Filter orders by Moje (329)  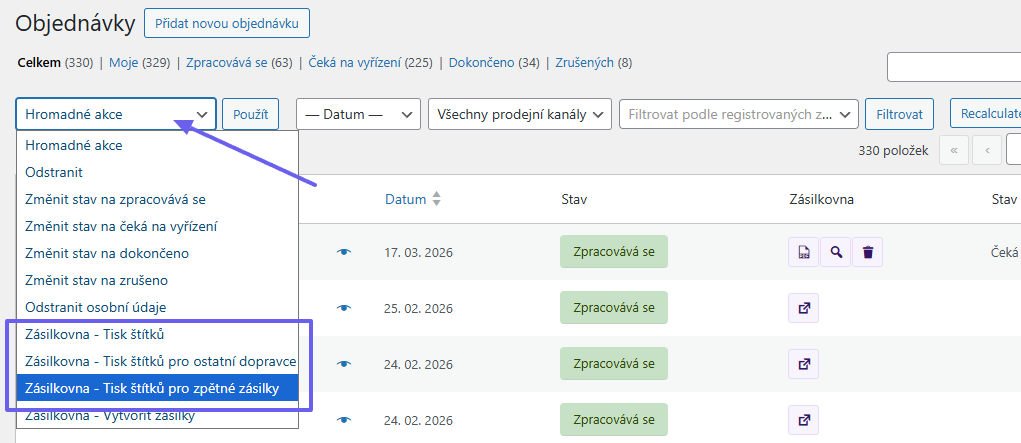(x=139, y=63)
